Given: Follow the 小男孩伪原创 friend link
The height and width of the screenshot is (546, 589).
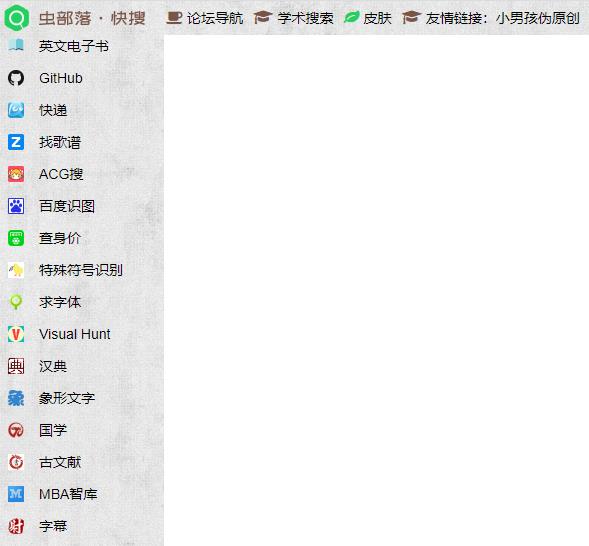Looking at the screenshot, I should [x=538, y=18].
